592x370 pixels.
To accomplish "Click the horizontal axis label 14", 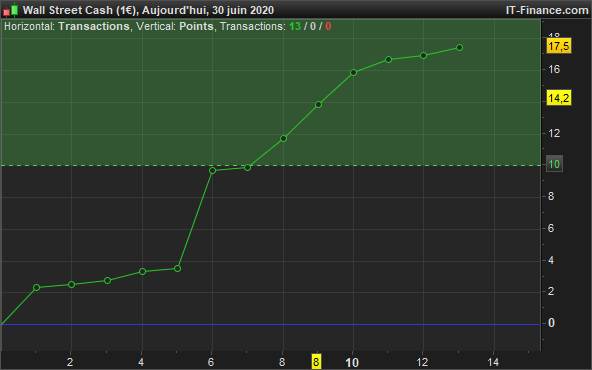I will pyautogui.click(x=493, y=362).
